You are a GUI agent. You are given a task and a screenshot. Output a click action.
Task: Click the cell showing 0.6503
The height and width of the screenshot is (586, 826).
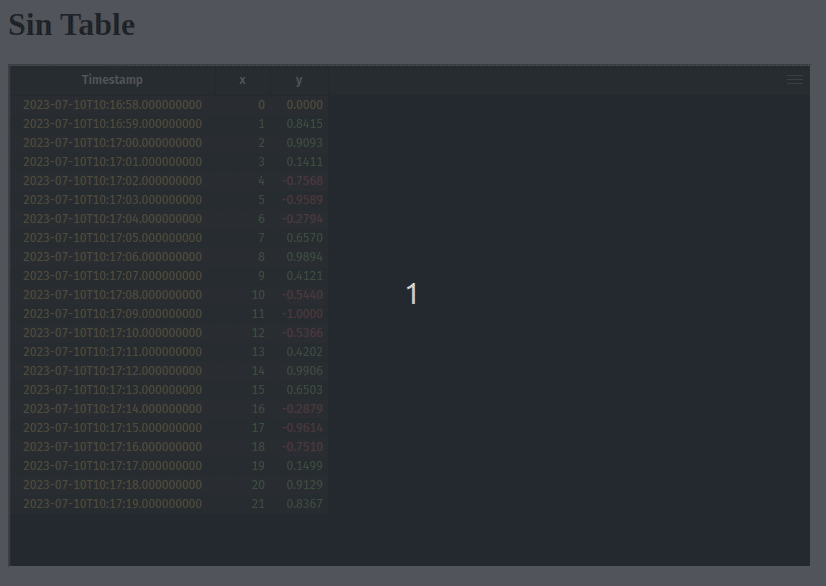click(305, 389)
